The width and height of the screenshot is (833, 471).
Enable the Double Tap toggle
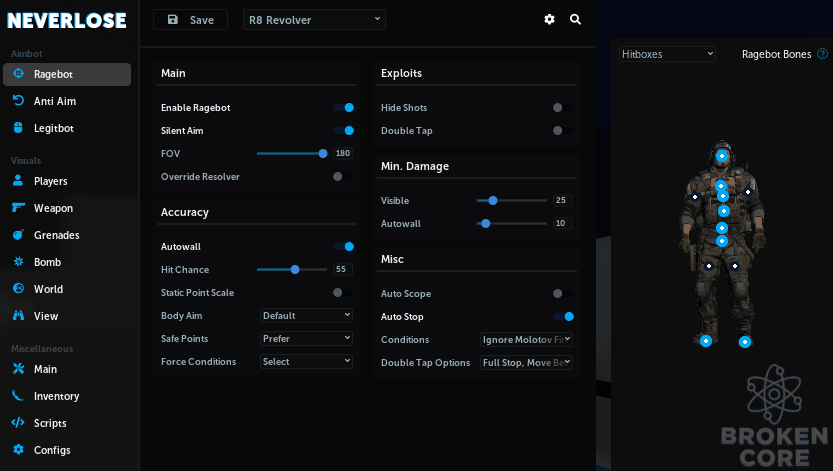(563, 131)
